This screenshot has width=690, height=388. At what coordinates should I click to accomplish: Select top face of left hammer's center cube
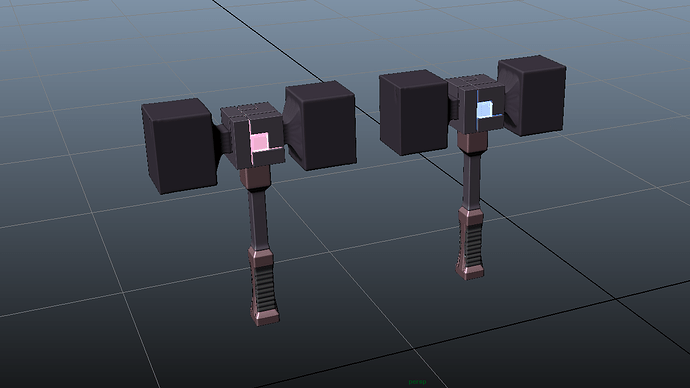[249, 112]
